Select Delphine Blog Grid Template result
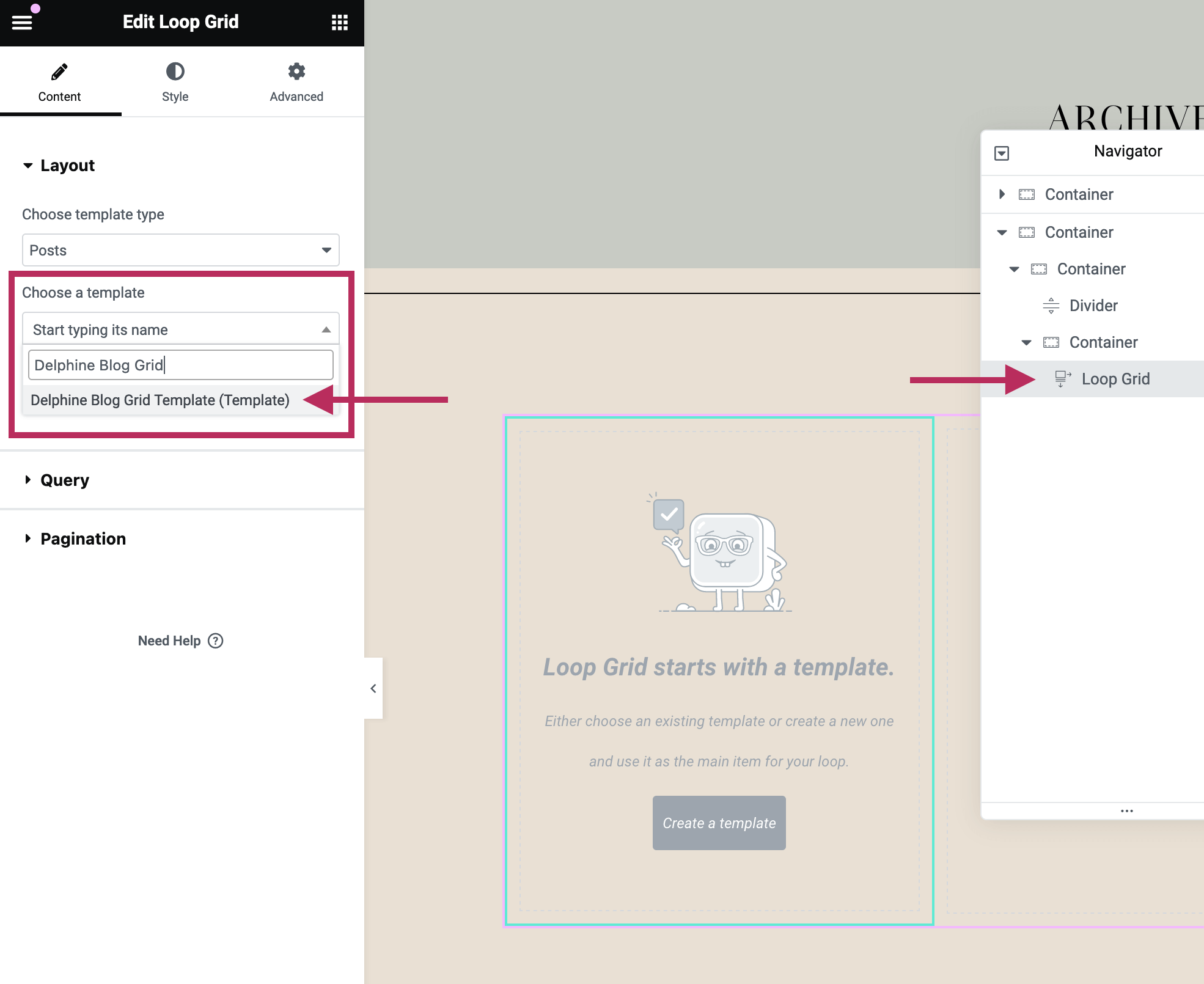1204x984 pixels. pyautogui.click(x=160, y=400)
